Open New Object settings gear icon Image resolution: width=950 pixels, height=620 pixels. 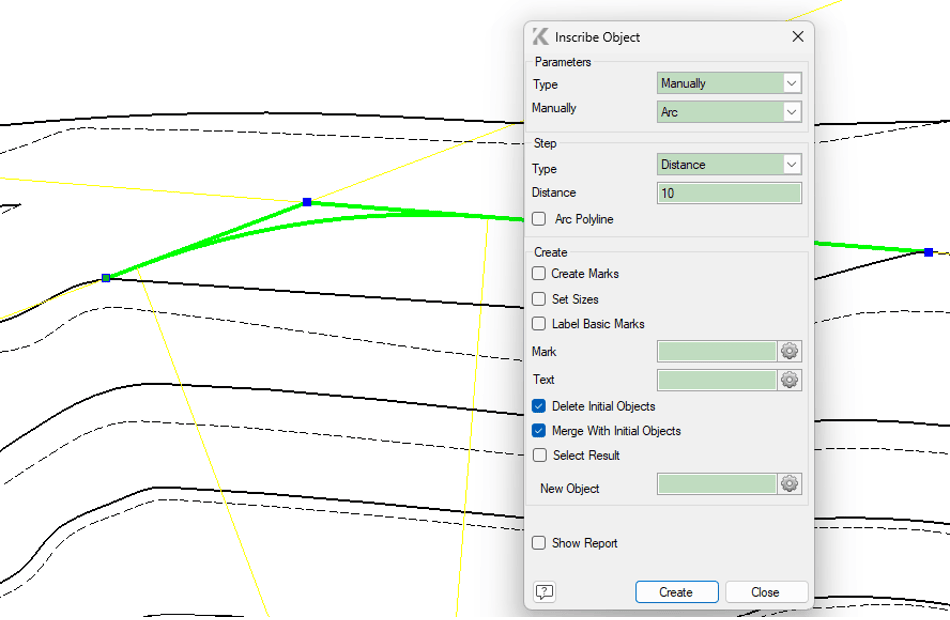[789, 484]
